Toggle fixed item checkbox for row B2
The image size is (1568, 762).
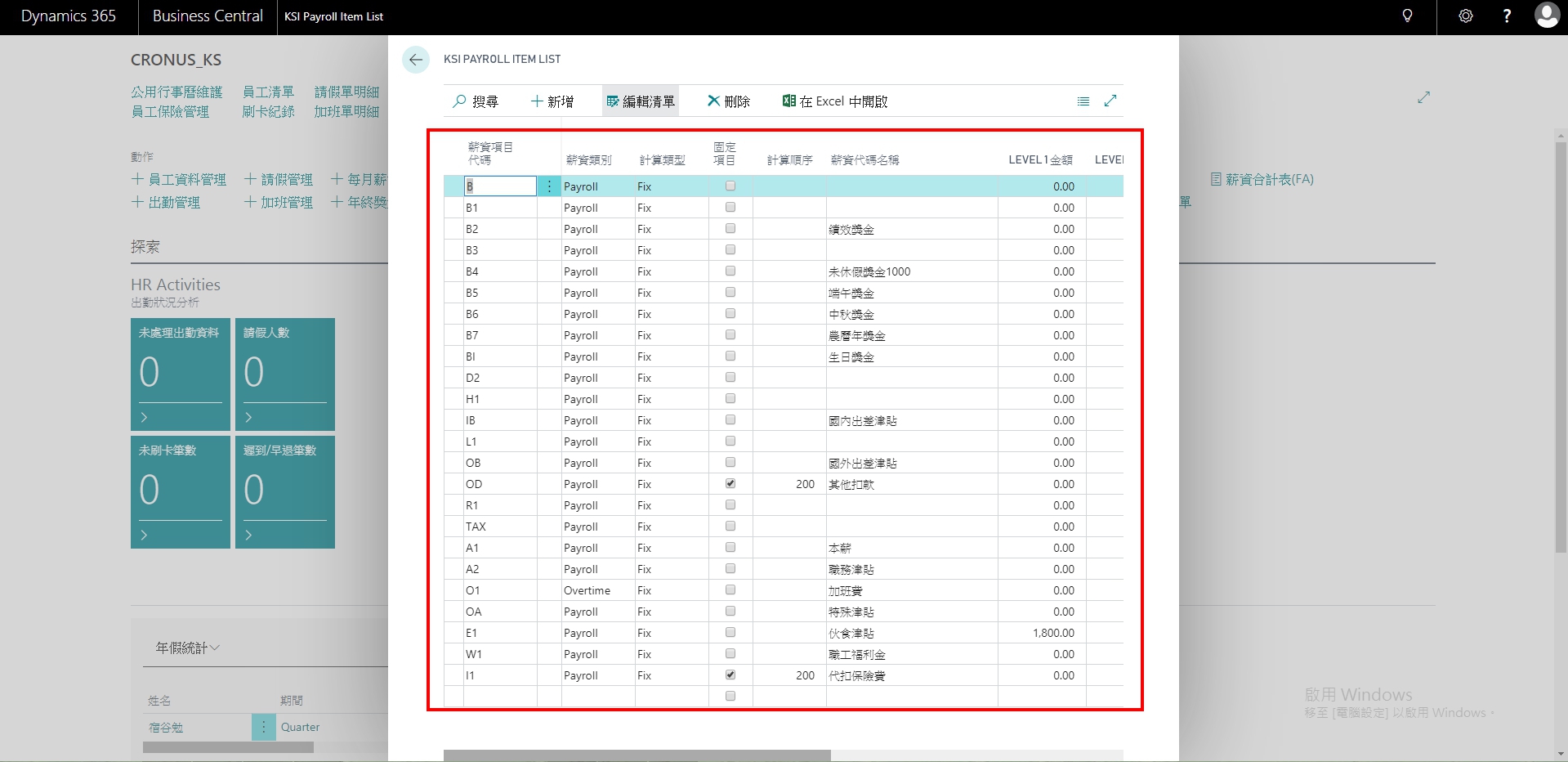click(x=730, y=229)
